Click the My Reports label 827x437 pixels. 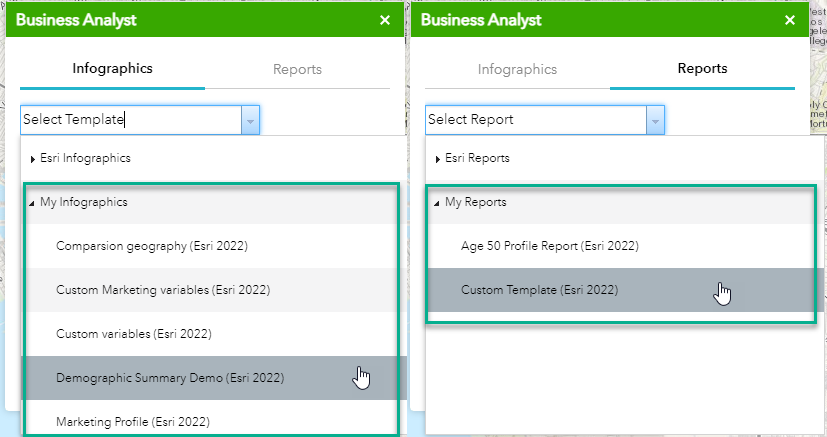point(476,202)
